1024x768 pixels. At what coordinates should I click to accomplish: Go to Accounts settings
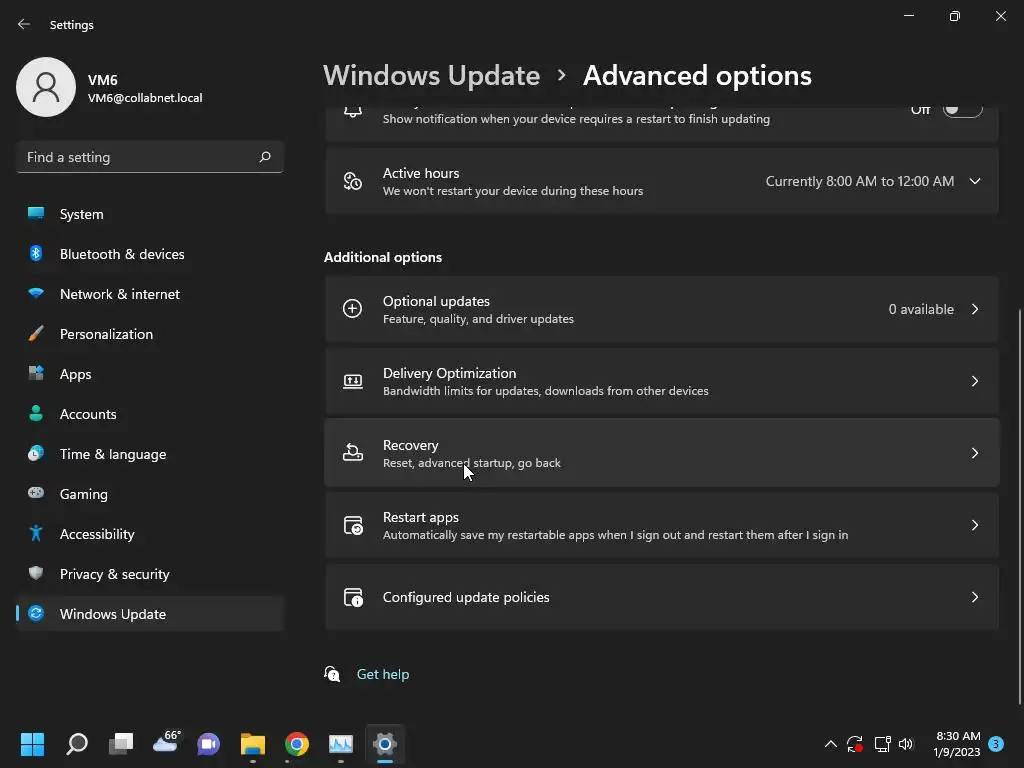[150, 413]
